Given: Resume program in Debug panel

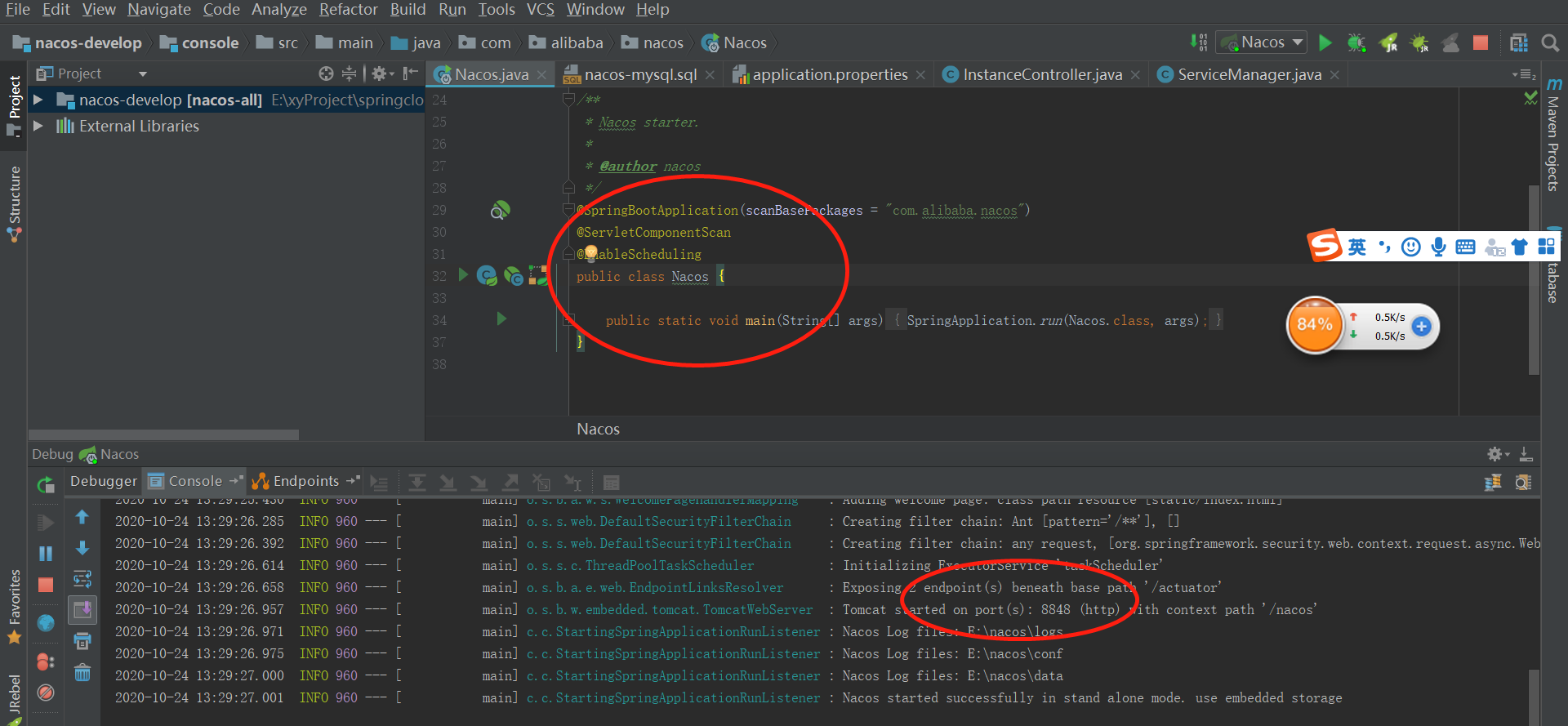Looking at the screenshot, I should (x=46, y=522).
